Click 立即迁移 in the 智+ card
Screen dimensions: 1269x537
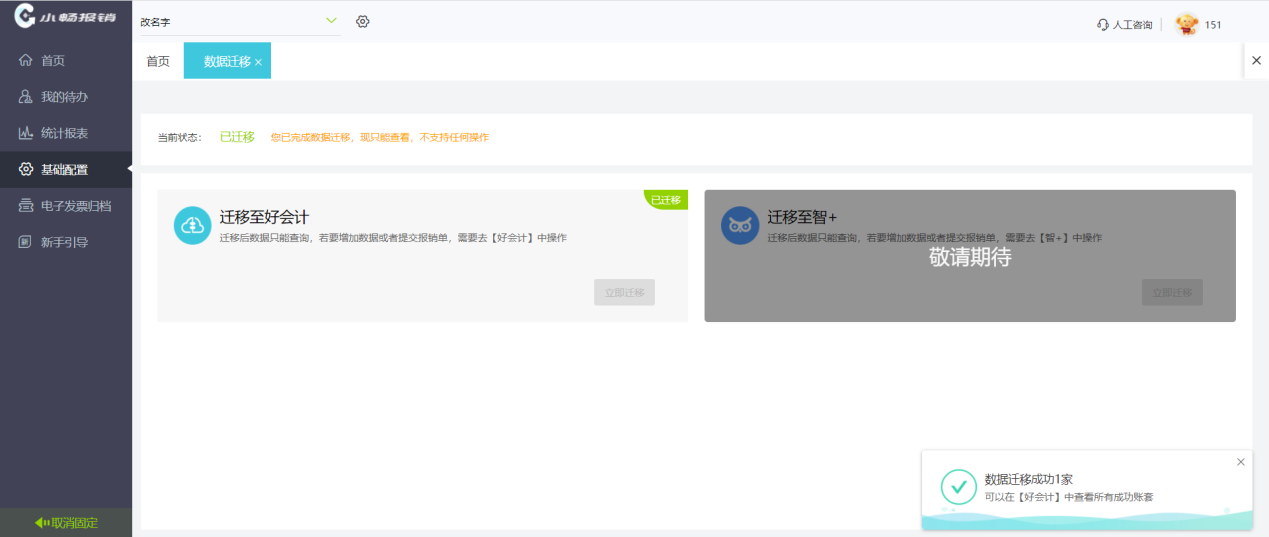click(x=1172, y=292)
